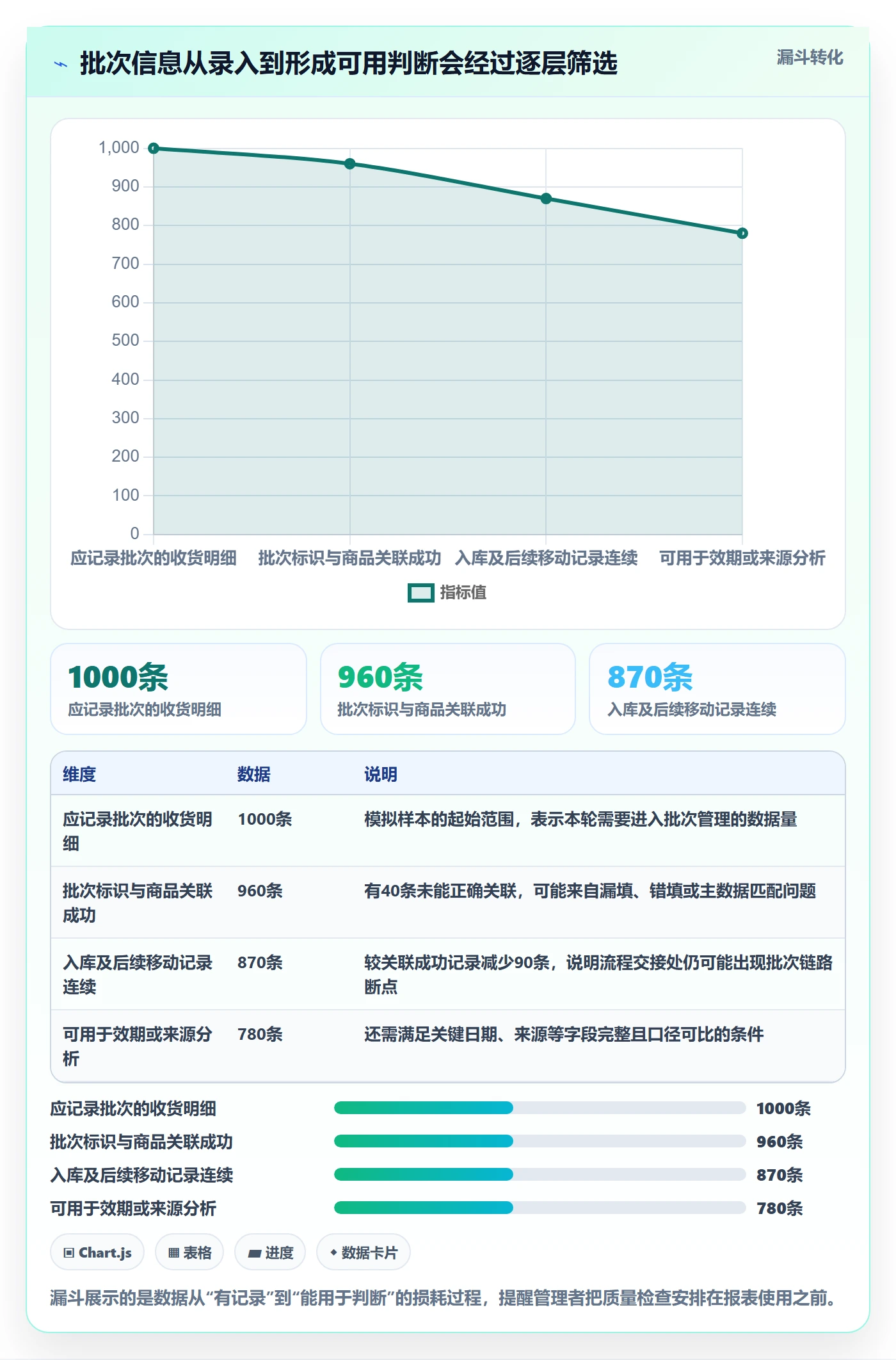
Task: Open the 870条 data card
Action: (x=717, y=689)
